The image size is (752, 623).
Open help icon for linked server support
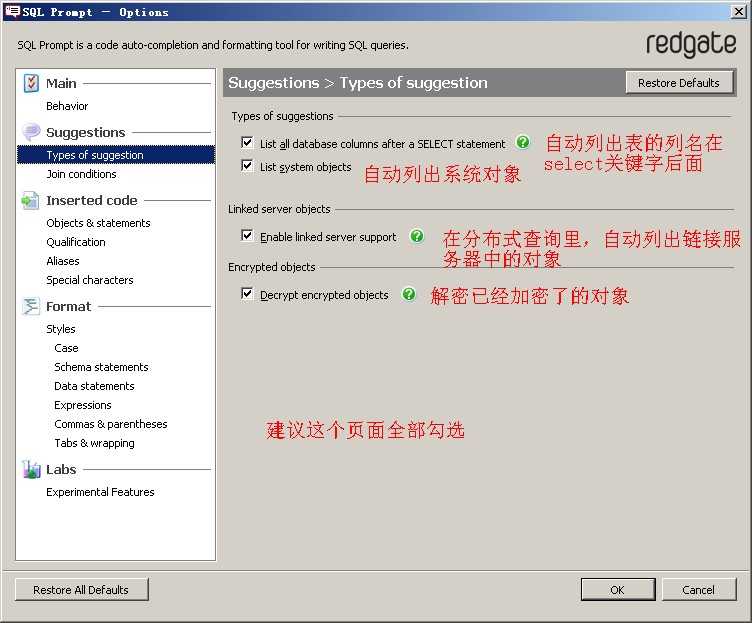[417, 236]
